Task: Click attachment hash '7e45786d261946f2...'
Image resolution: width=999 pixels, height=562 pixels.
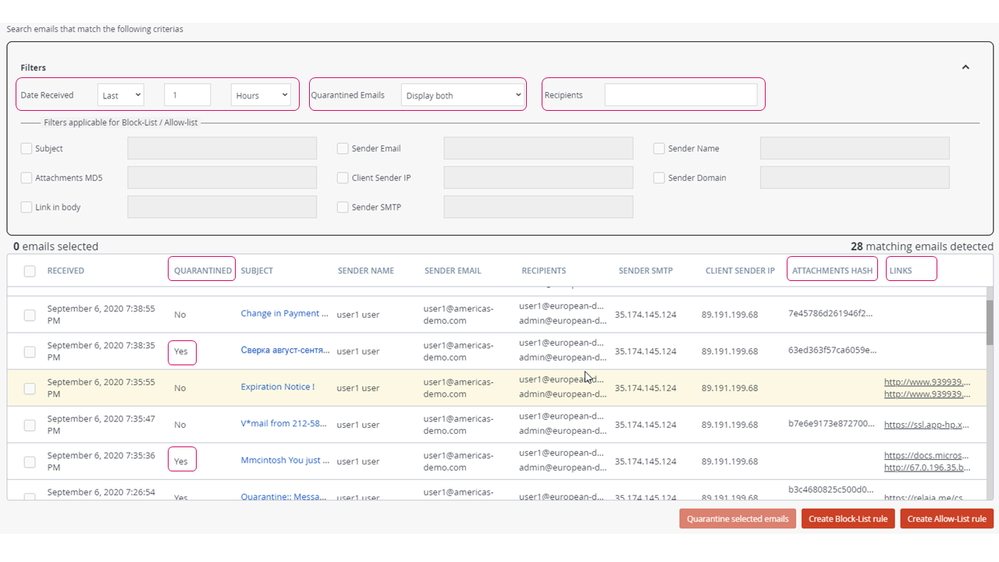Action: pyautogui.click(x=830, y=313)
